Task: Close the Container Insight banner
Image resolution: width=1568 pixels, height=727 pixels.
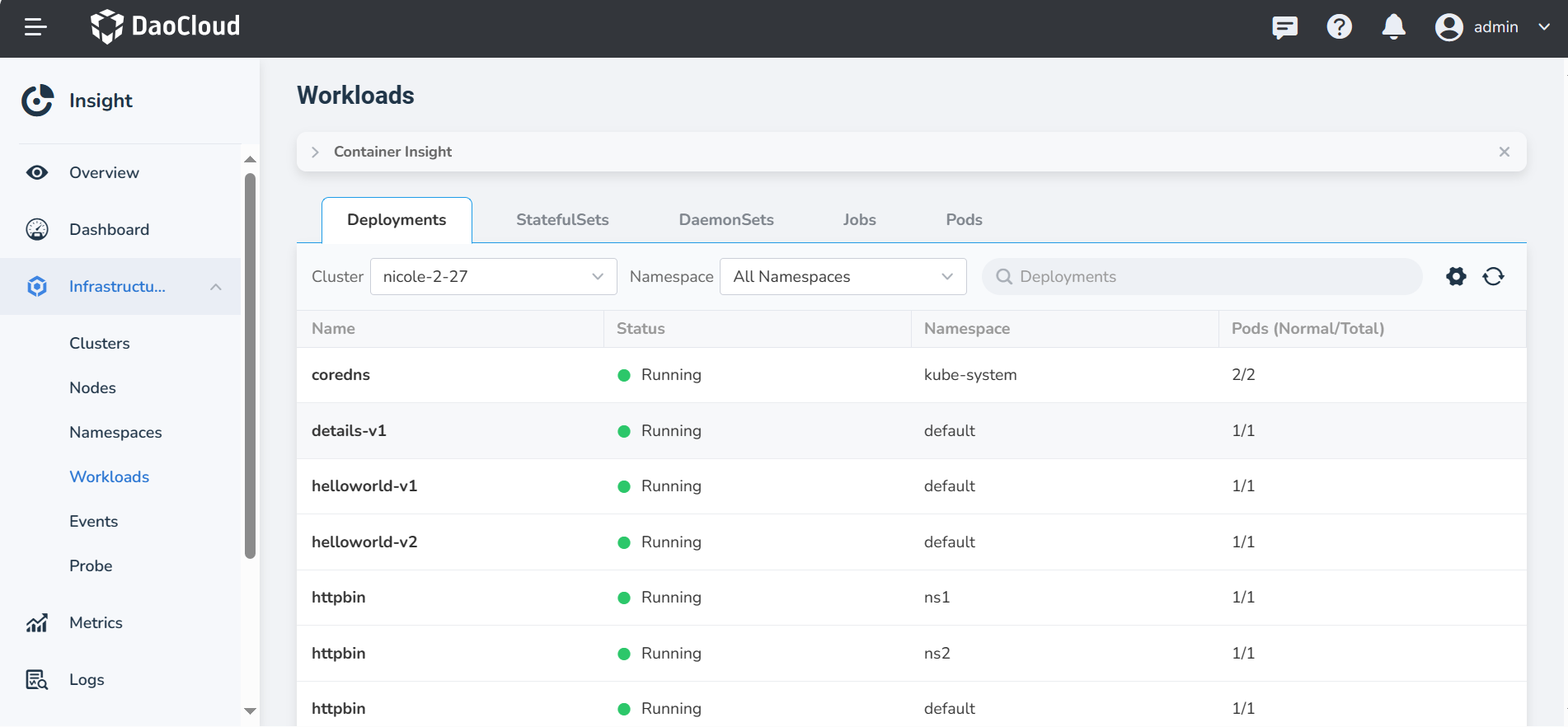Action: pyautogui.click(x=1505, y=152)
